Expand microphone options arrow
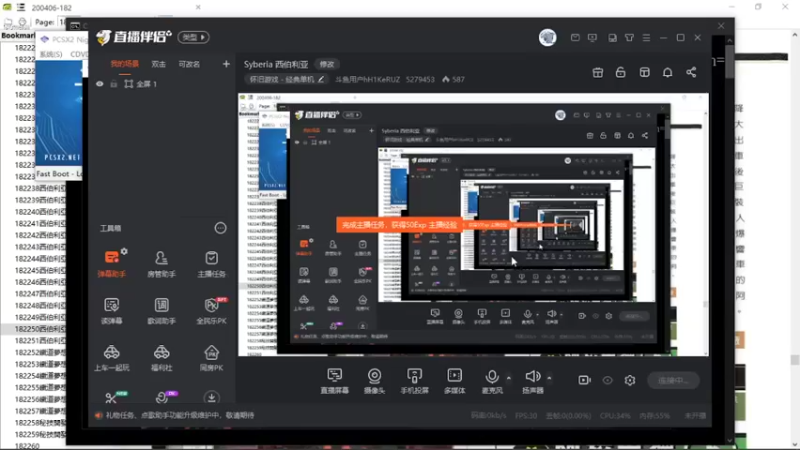Image resolution: width=800 pixels, height=450 pixels. (509, 378)
